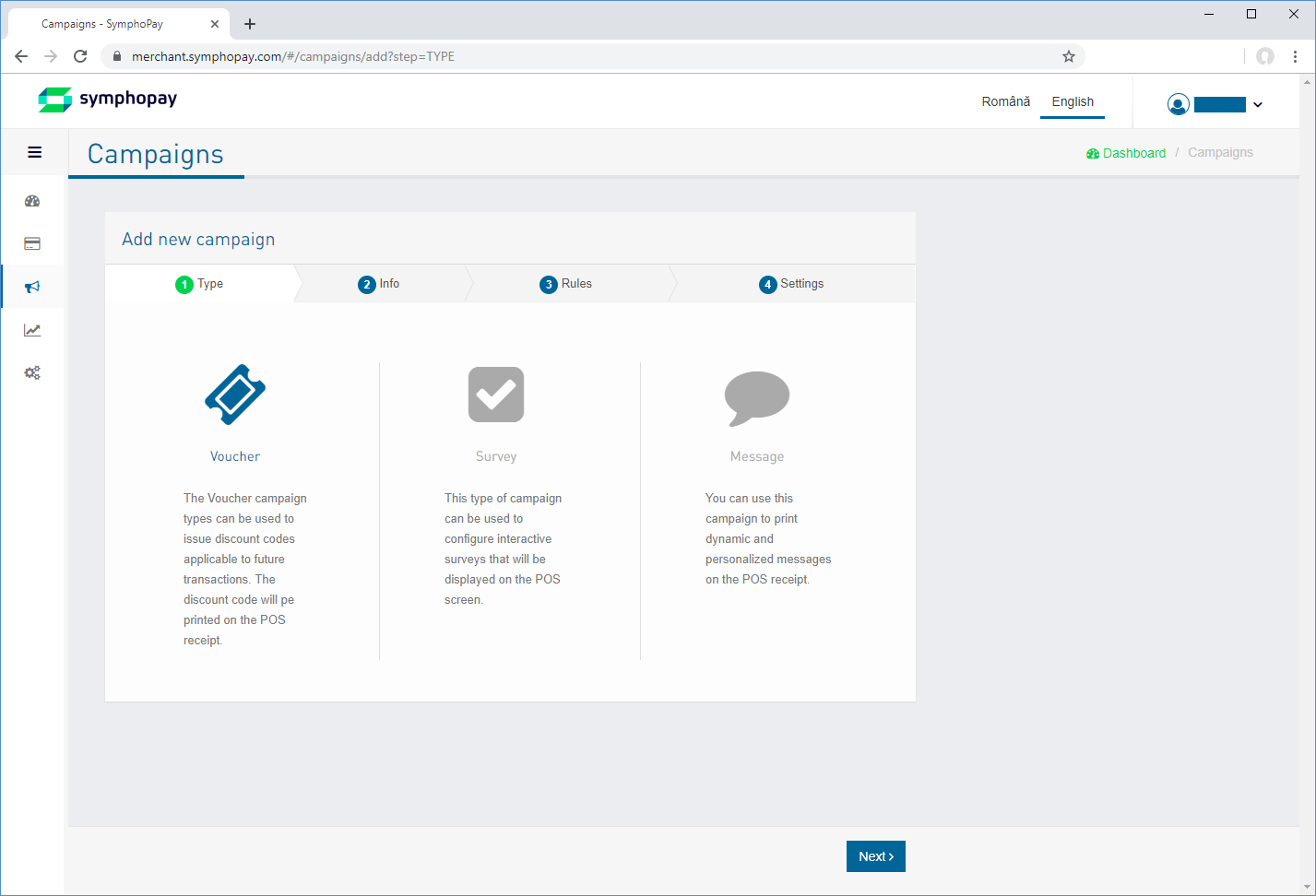
Task: Open the settings gears sidebar icon
Action: point(32,373)
